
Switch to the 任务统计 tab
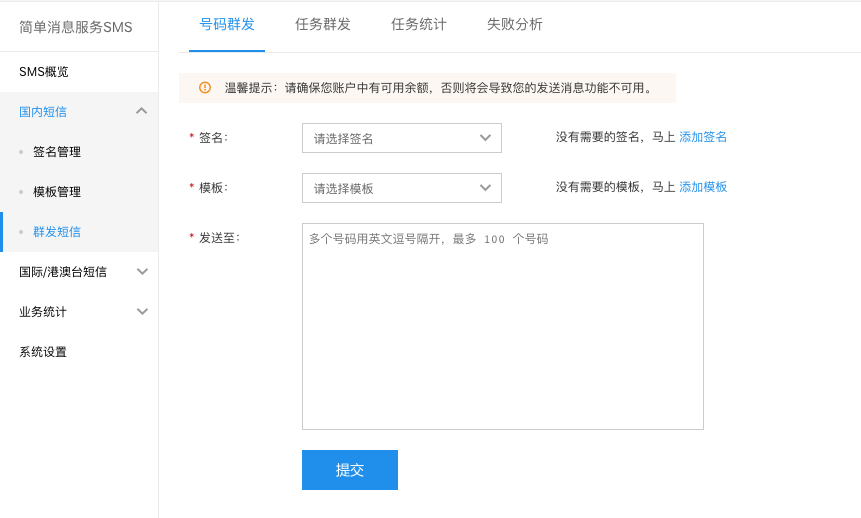418,24
